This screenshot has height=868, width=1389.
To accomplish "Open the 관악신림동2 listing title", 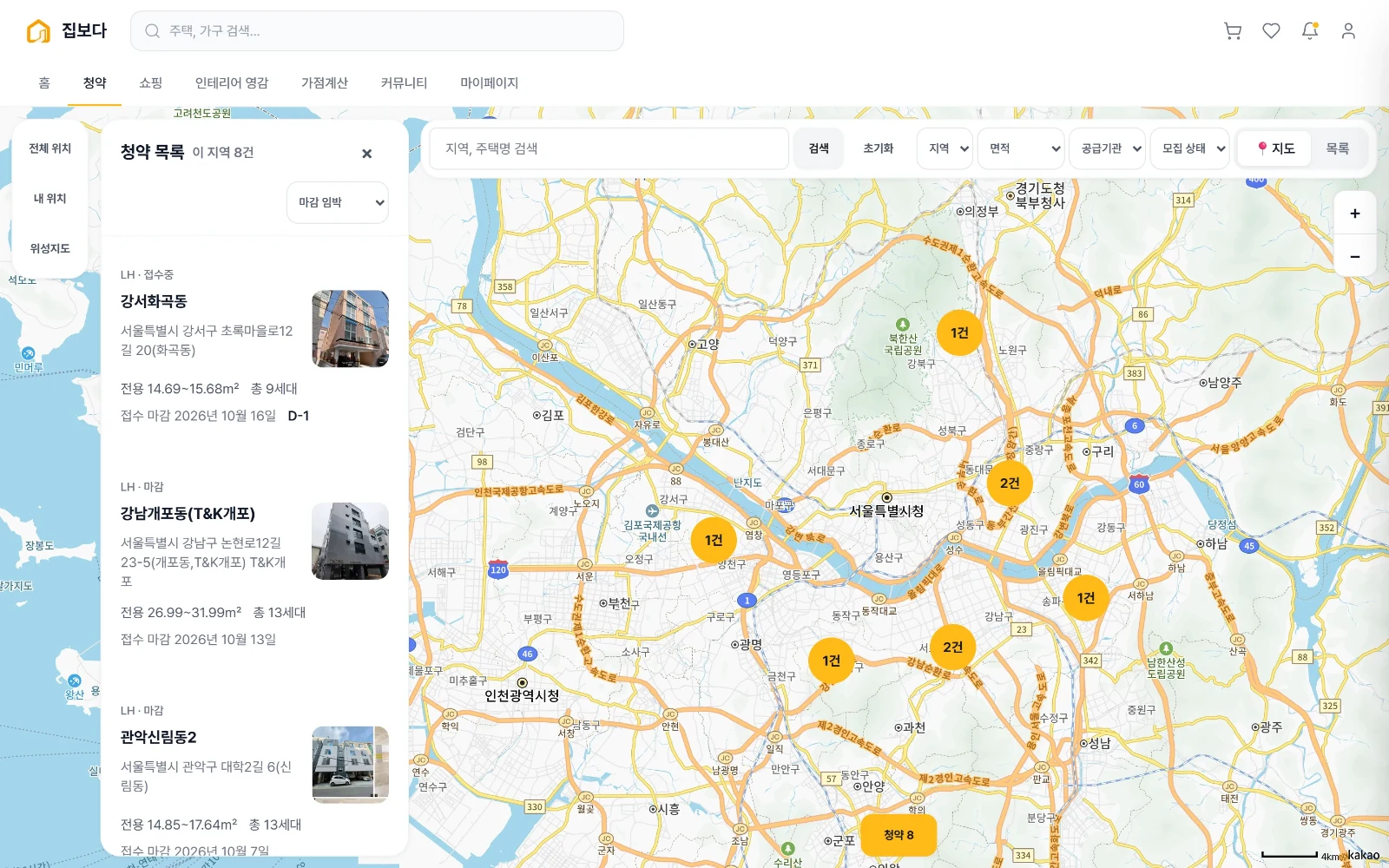I will coord(158,737).
